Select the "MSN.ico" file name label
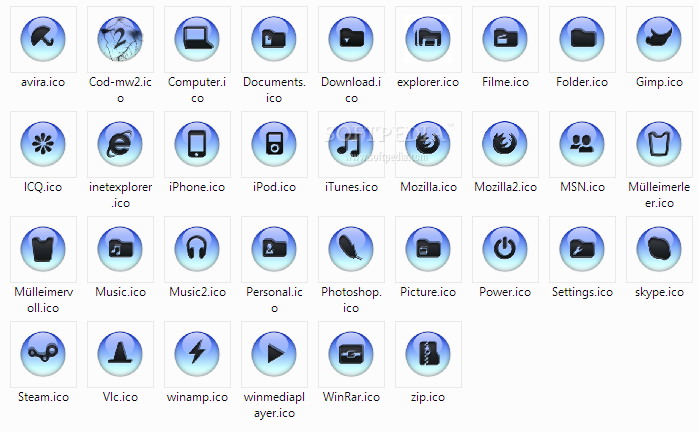 (582, 187)
